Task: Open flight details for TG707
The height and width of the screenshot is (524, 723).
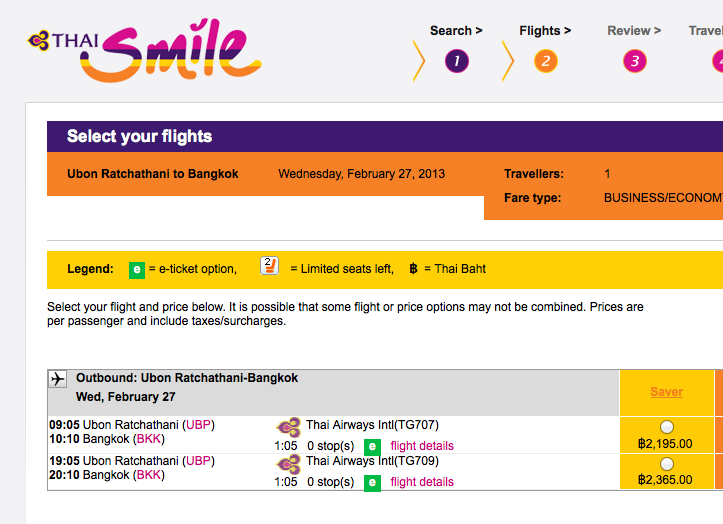Action: [x=422, y=446]
